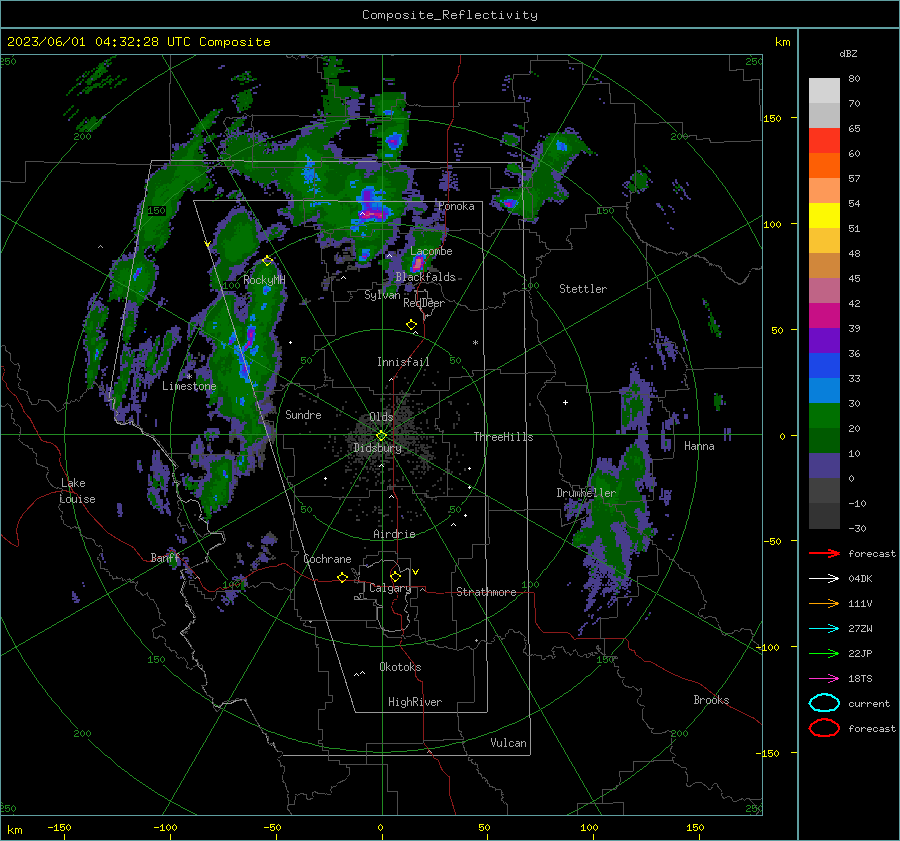This screenshot has width=900, height=841.
Task: Select the Banff label
Action: [x=165, y=558]
